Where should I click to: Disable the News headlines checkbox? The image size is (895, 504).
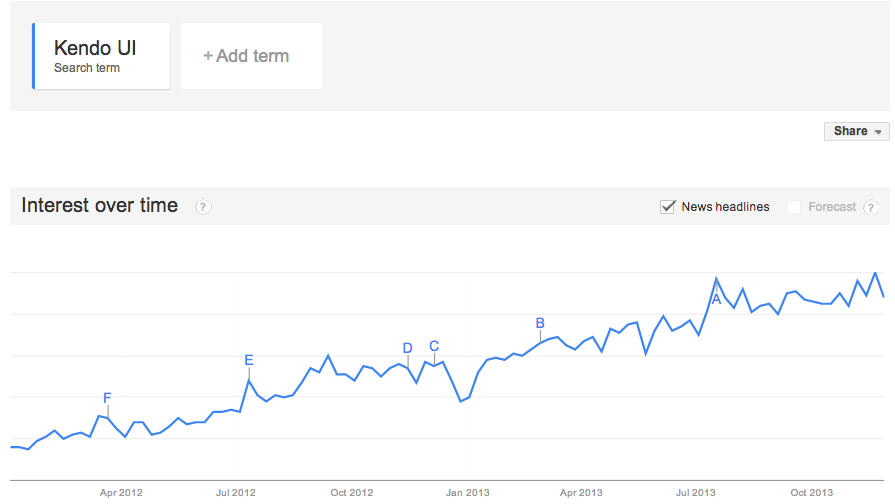668,207
